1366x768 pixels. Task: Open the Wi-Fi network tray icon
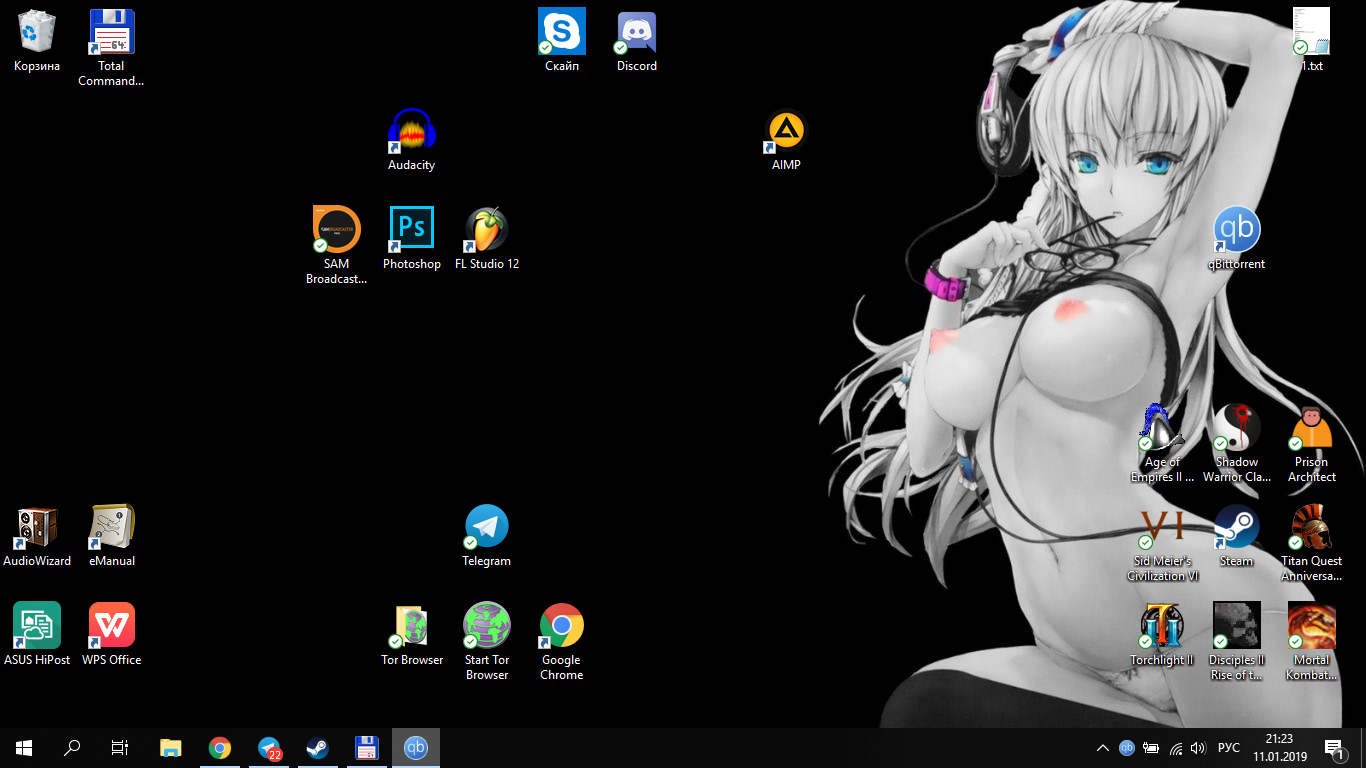pos(1175,748)
